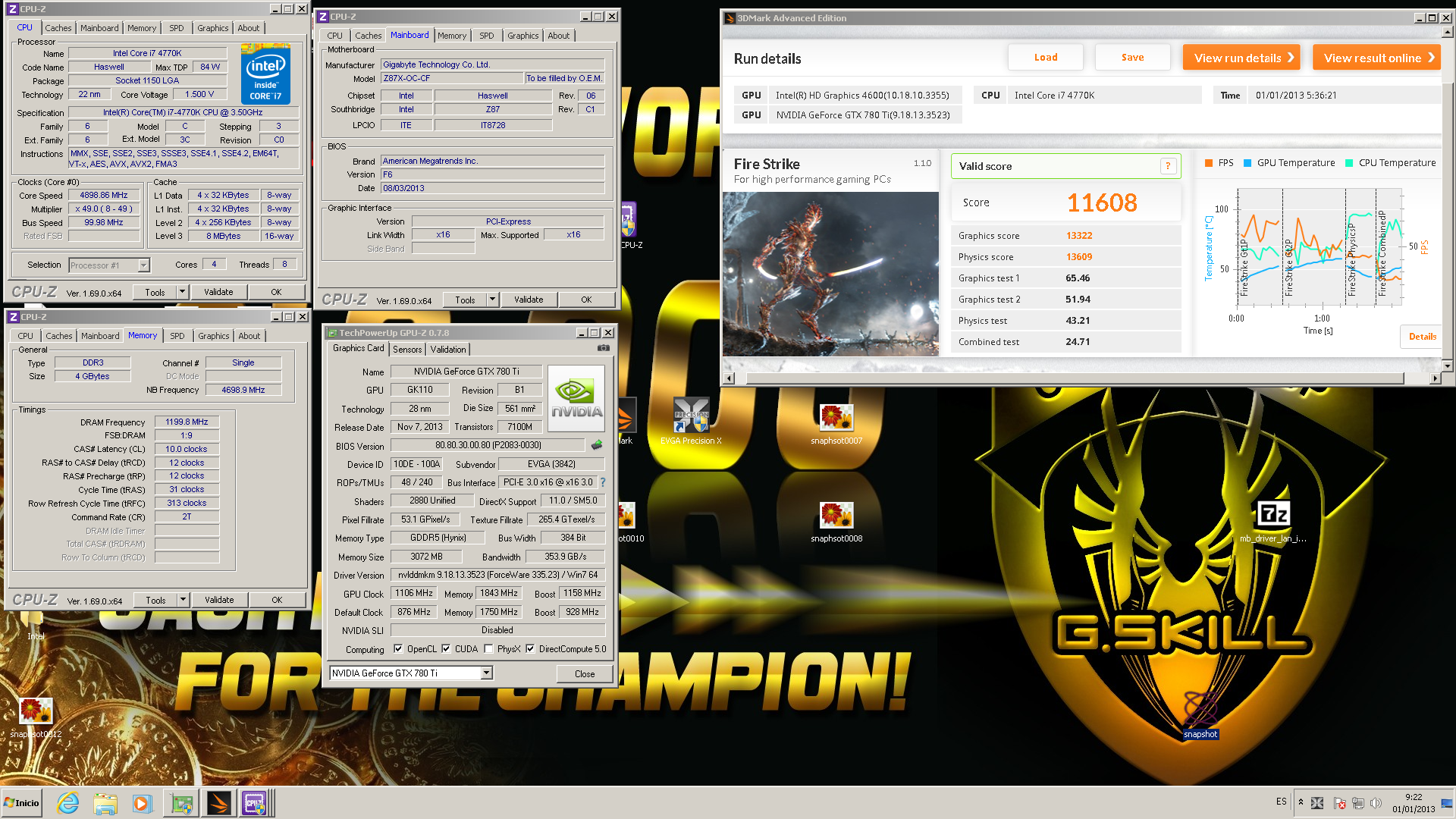Click the blue GPU Temperature legend swatch
1456x819 pixels.
1247,163
